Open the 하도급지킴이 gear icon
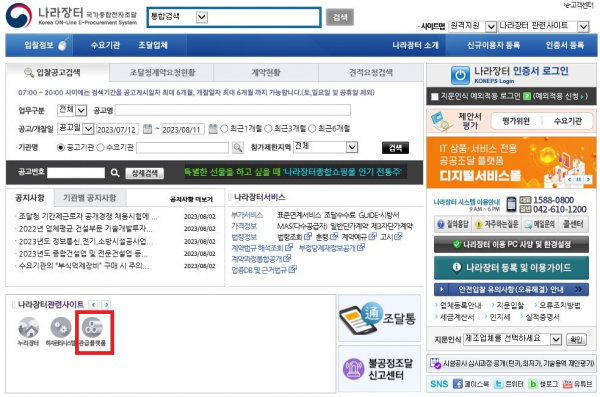The image size is (600, 397). (x=61, y=328)
